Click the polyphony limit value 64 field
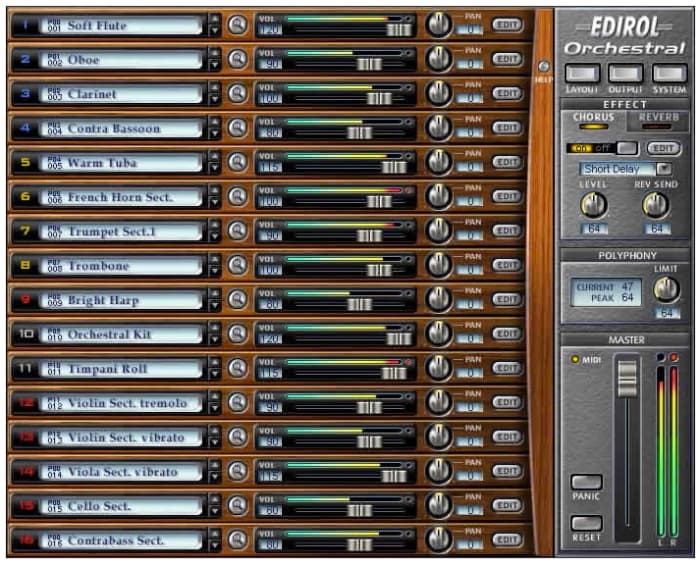Viewport: 700px width, 566px height. click(x=666, y=313)
